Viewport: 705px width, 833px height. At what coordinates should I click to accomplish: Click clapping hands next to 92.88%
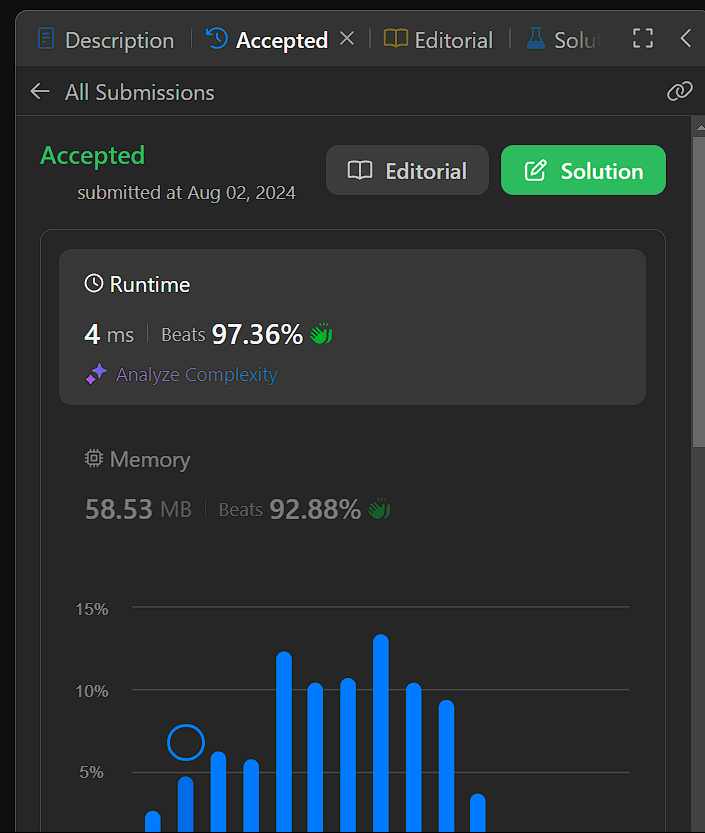tap(379, 509)
